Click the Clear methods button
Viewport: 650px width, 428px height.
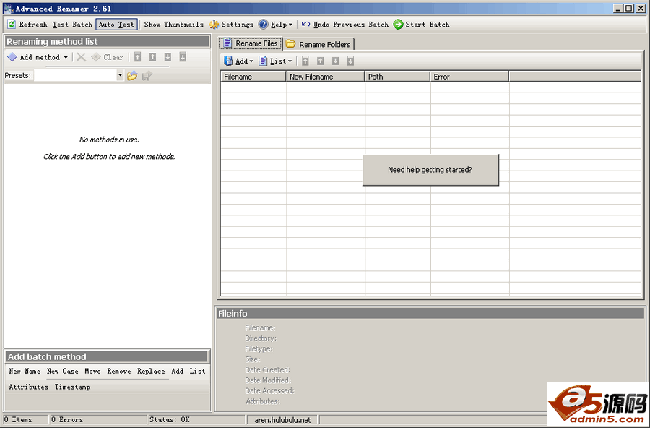[x=108, y=58]
